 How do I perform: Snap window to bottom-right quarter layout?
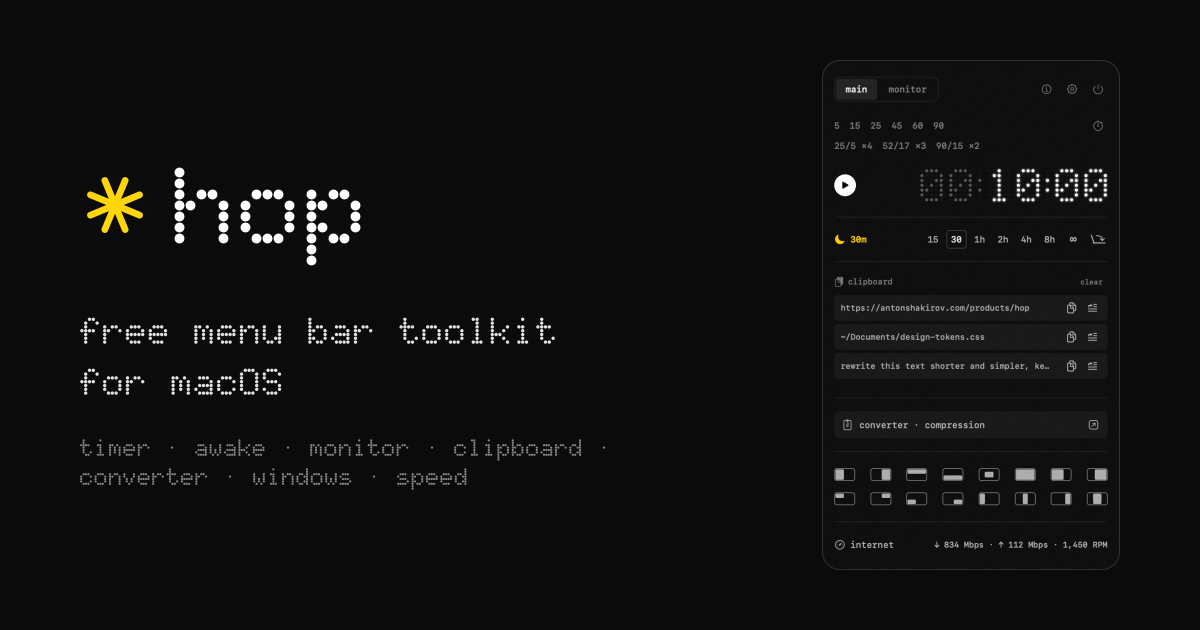tap(953, 498)
